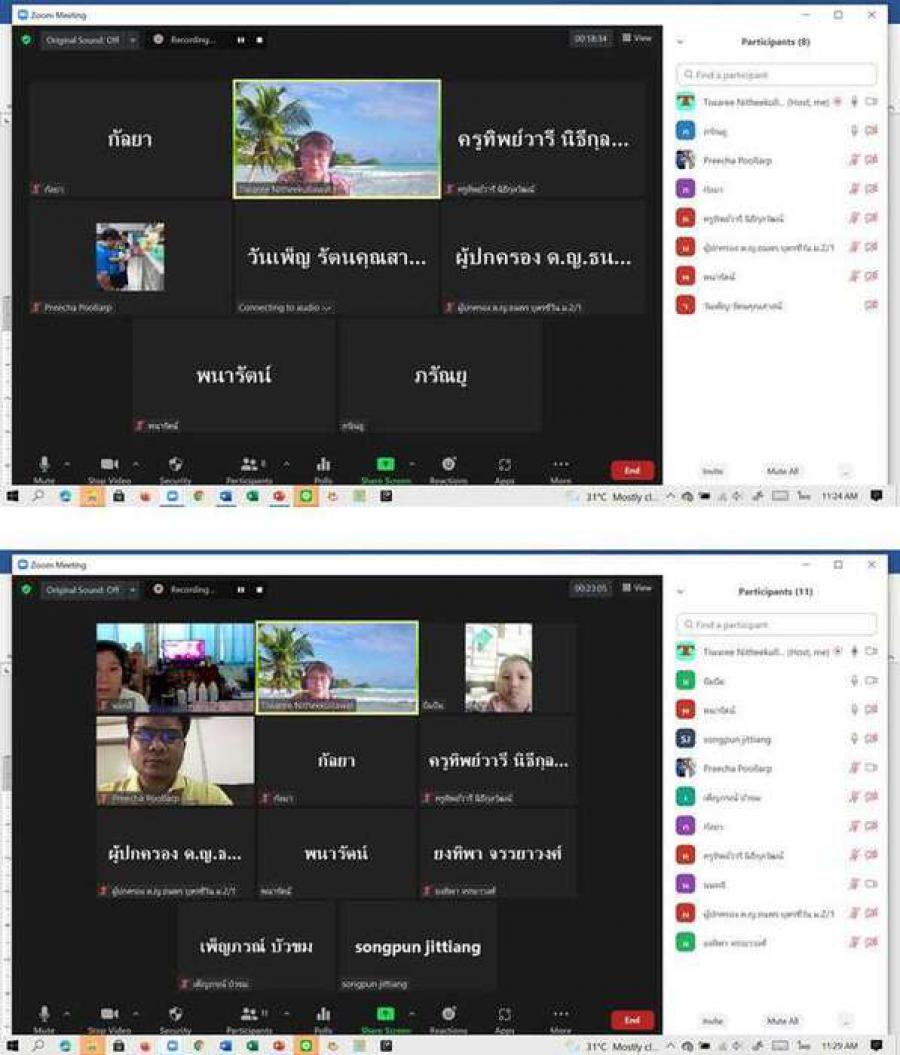Viewport: 900px width, 1055px height.
Task: Open Polls icon in bottom meeting toolbar
Action: pyautogui.click(x=323, y=1014)
